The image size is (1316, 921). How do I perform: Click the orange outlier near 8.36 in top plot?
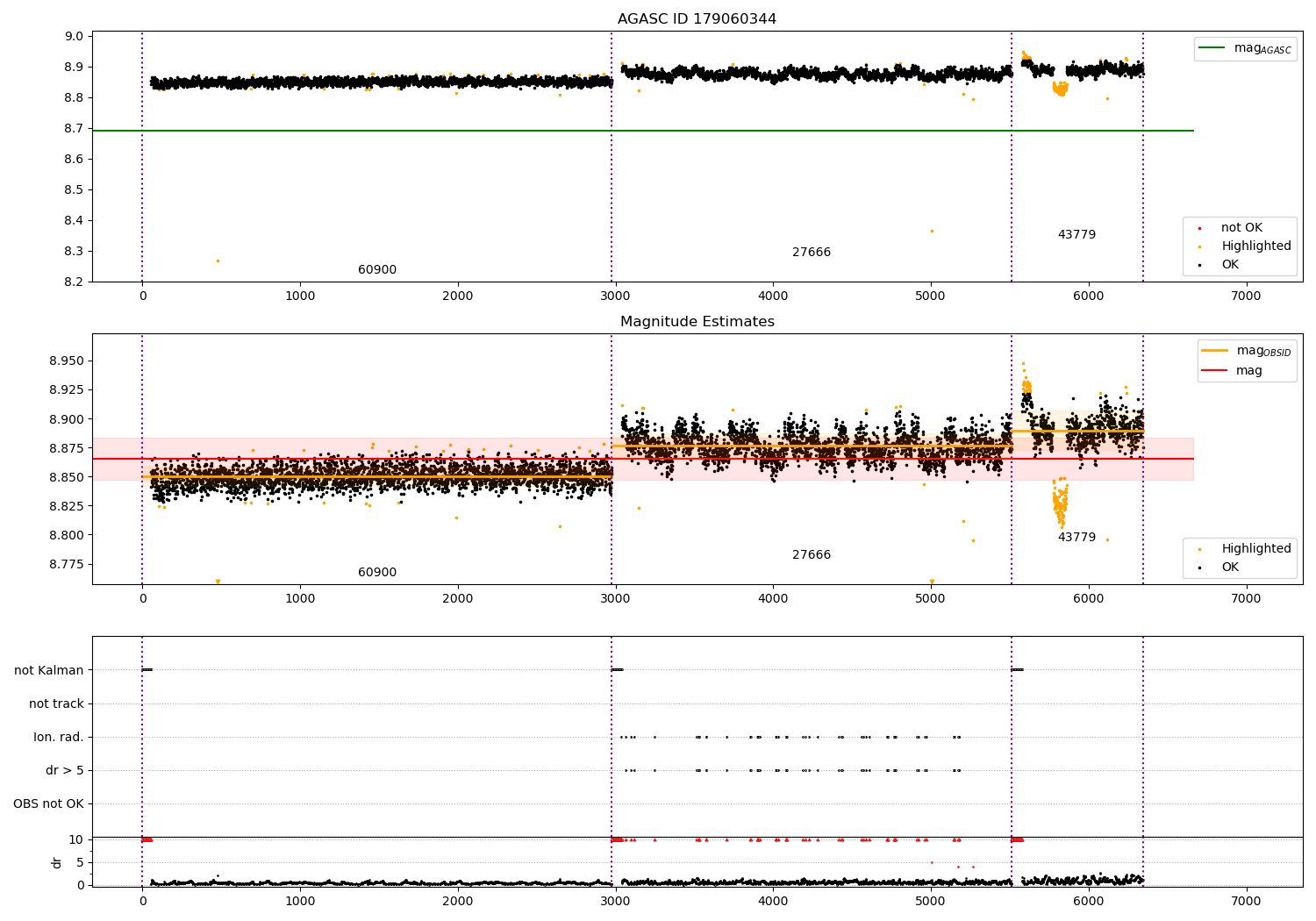(932, 231)
